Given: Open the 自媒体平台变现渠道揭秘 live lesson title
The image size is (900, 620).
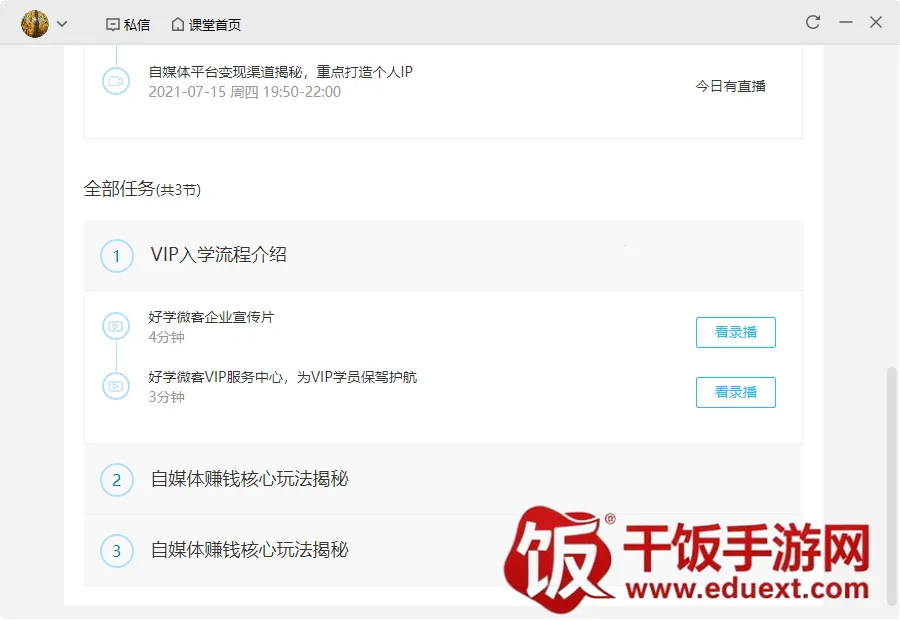Looking at the screenshot, I should pyautogui.click(x=281, y=72).
